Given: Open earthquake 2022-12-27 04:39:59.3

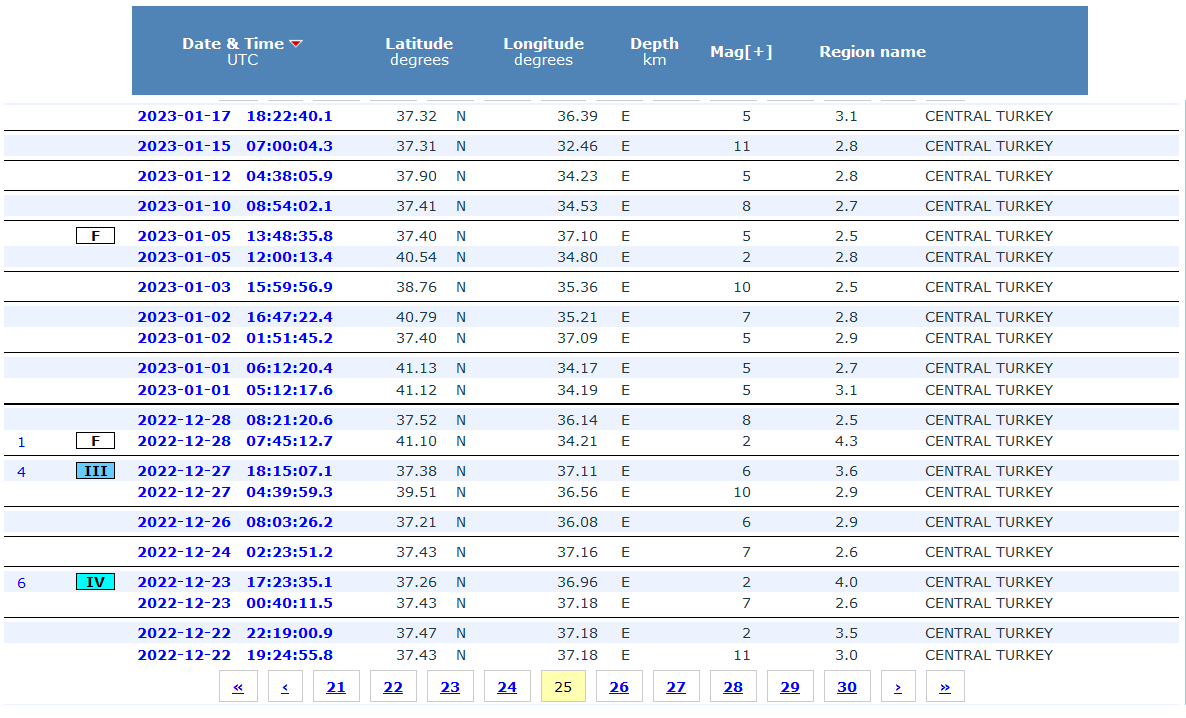Looking at the screenshot, I should point(234,493).
